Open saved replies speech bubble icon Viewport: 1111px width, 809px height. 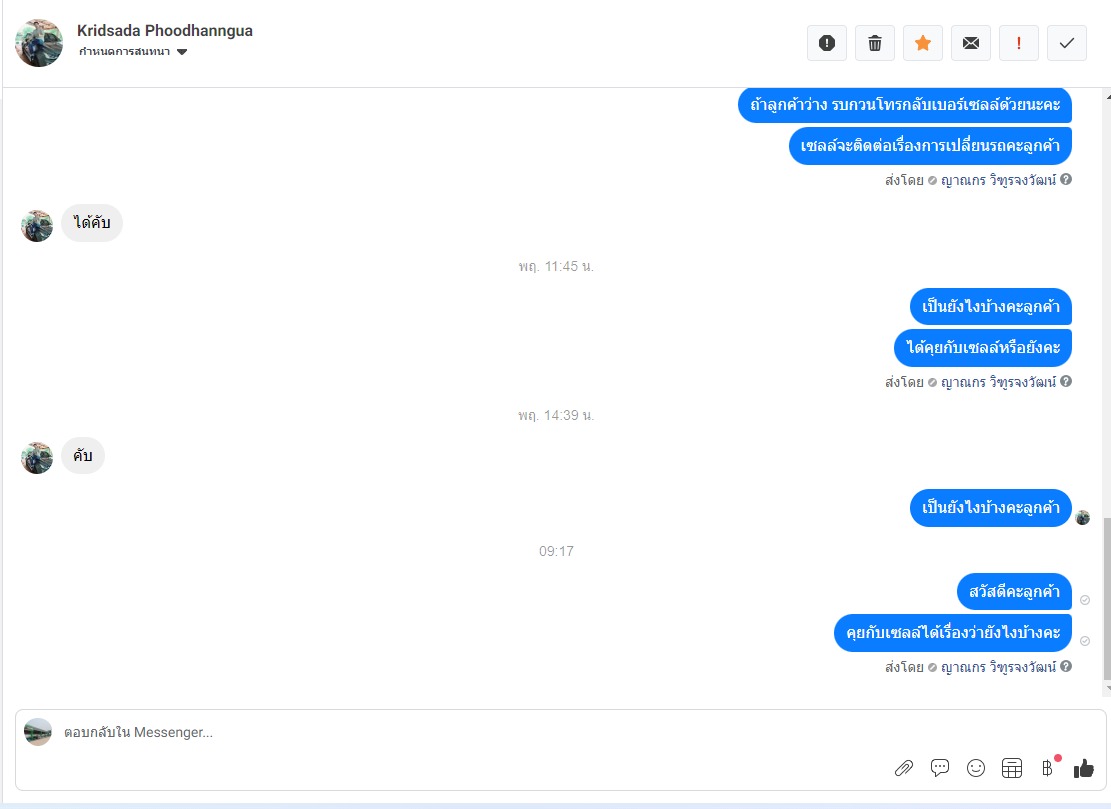click(x=940, y=768)
